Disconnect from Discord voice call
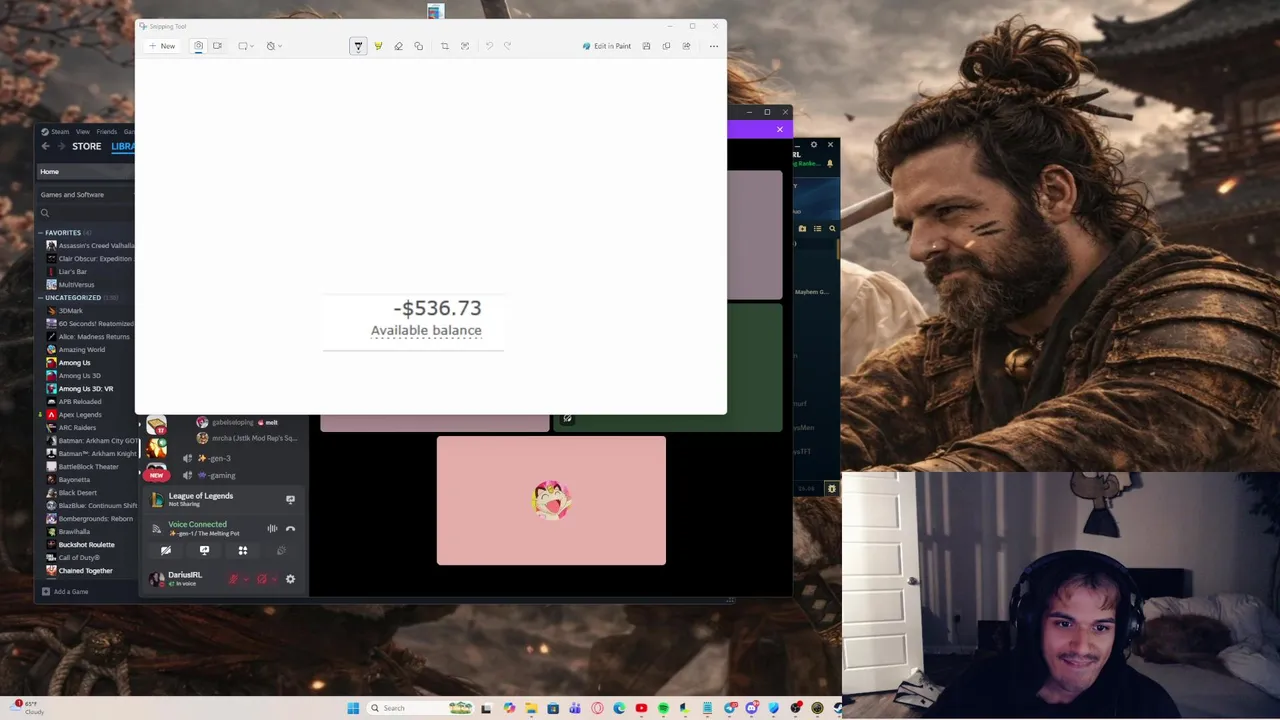 [x=291, y=528]
